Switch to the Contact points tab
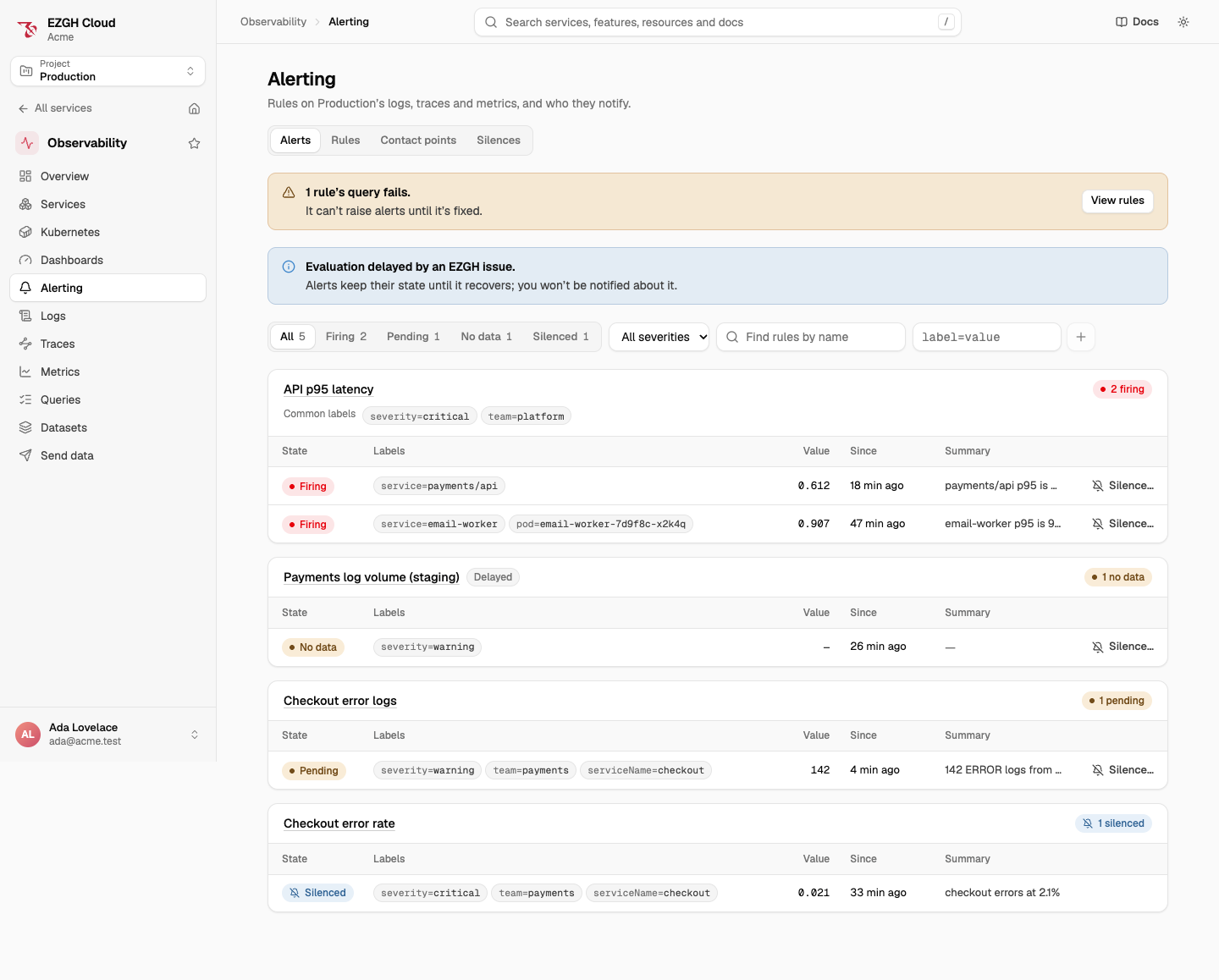This screenshot has width=1219, height=980. coord(418,140)
